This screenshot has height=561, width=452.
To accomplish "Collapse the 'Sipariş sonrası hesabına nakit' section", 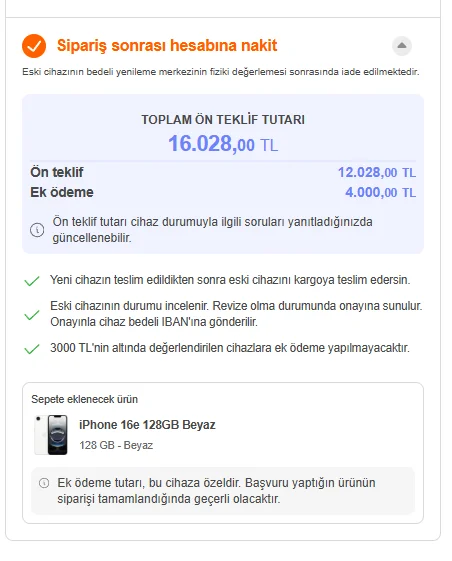I will pos(402,46).
